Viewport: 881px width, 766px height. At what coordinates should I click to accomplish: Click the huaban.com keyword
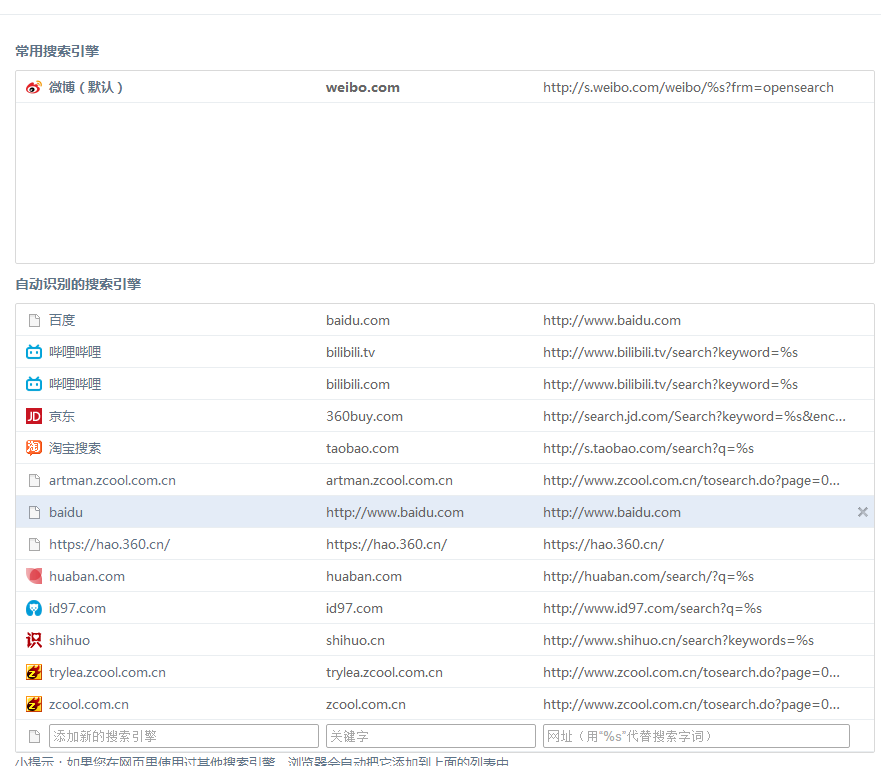coord(364,577)
